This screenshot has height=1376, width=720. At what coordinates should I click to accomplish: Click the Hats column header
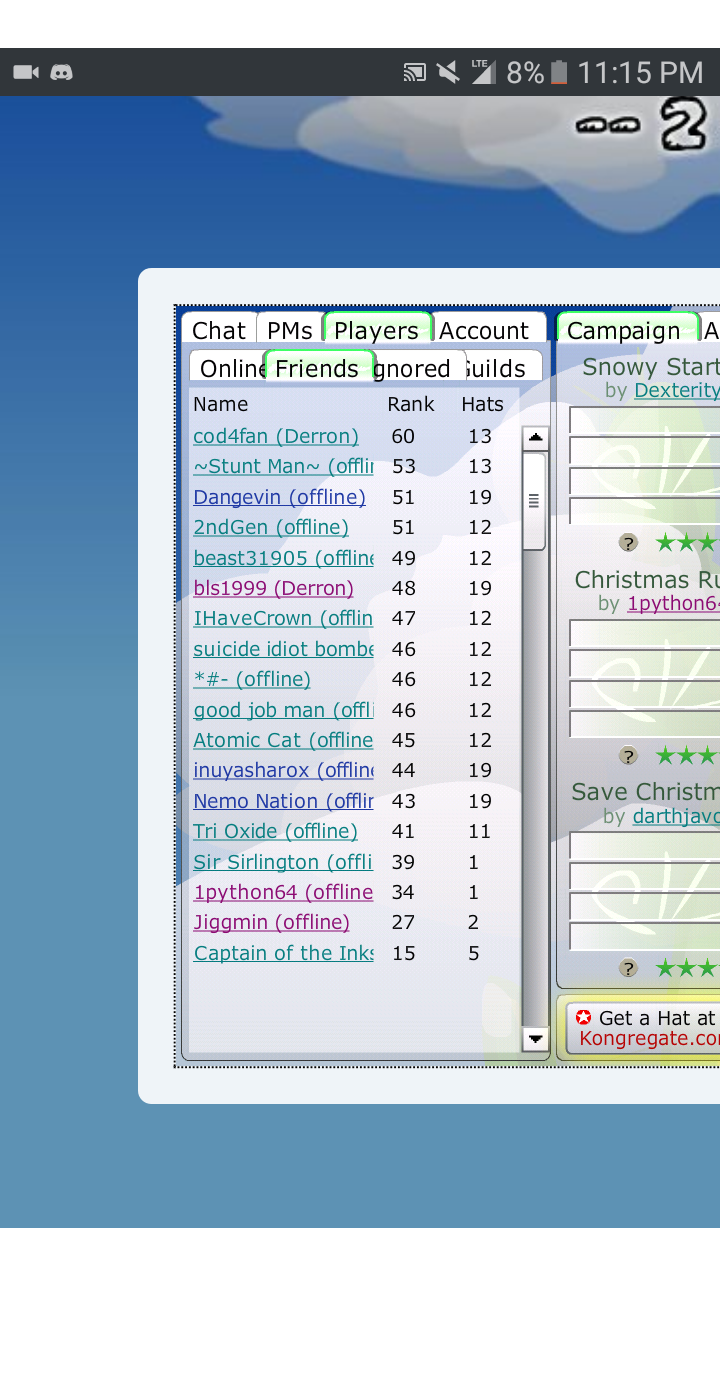[483, 404]
